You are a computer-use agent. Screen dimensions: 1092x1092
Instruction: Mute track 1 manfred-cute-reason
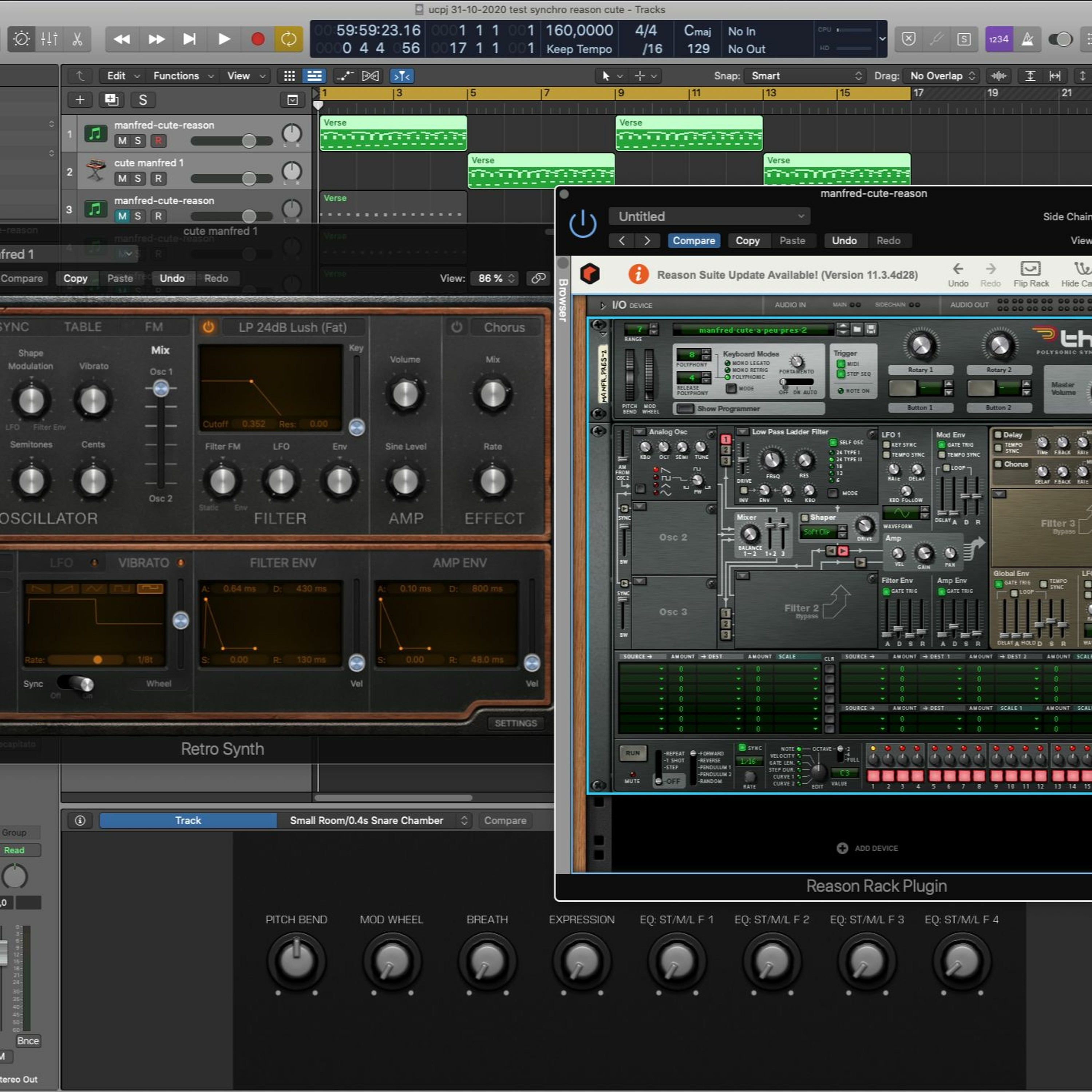coord(122,141)
